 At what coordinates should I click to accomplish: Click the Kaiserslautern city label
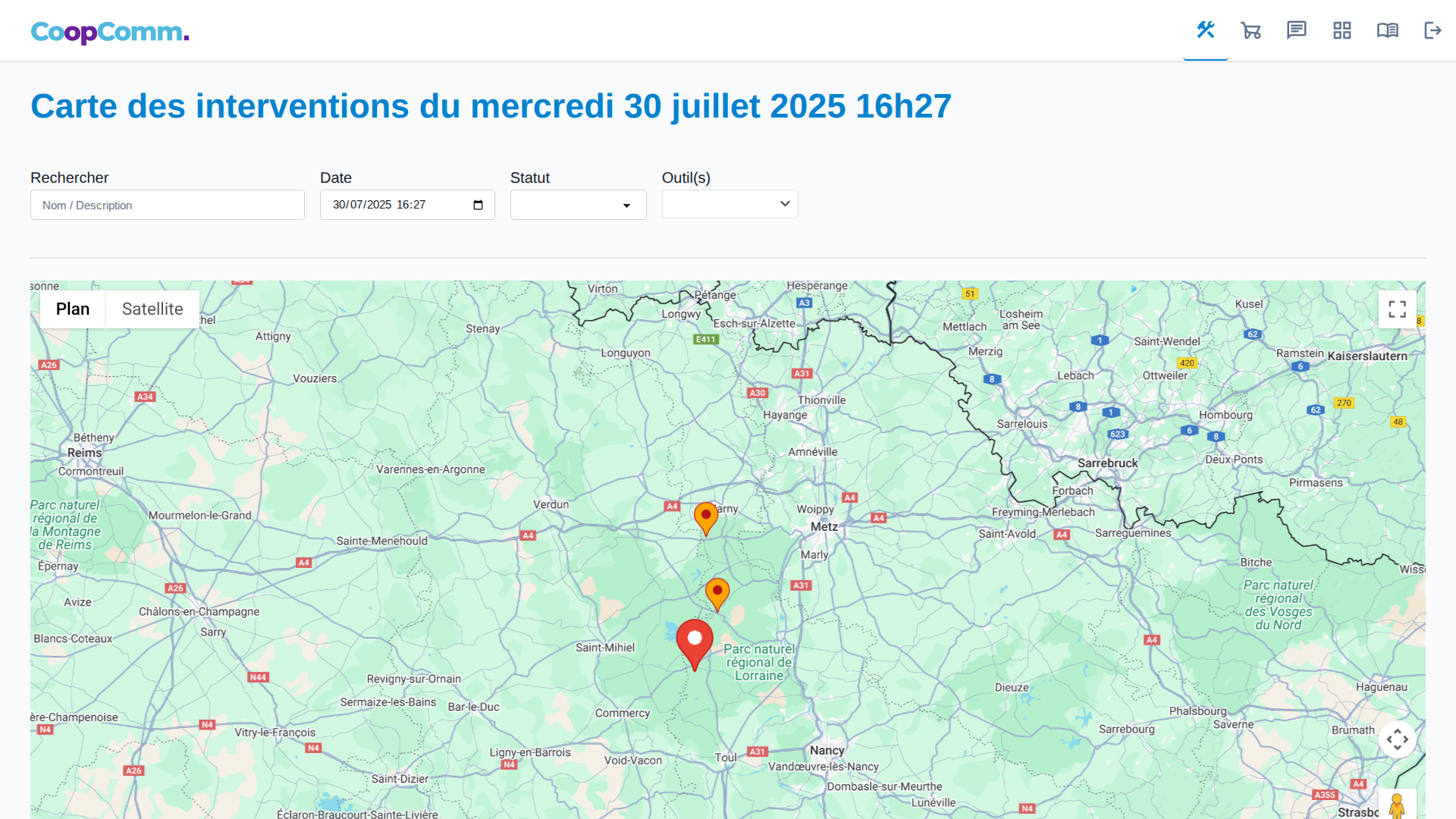click(x=1367, y=356)
